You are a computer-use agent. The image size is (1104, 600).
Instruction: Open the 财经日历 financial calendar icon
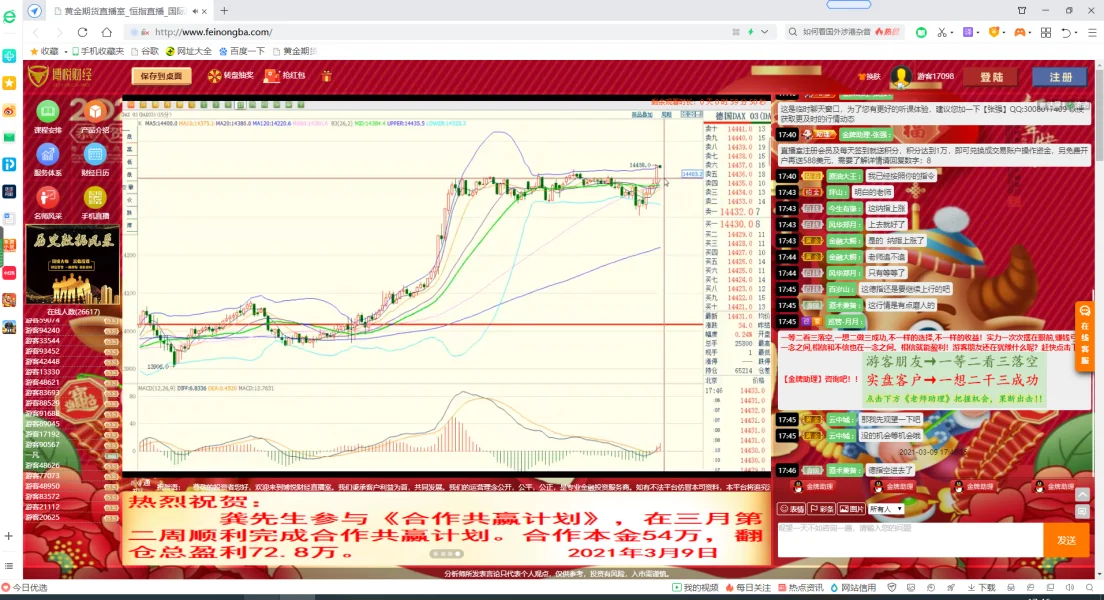pyautogui.click(x=95, y=155)
